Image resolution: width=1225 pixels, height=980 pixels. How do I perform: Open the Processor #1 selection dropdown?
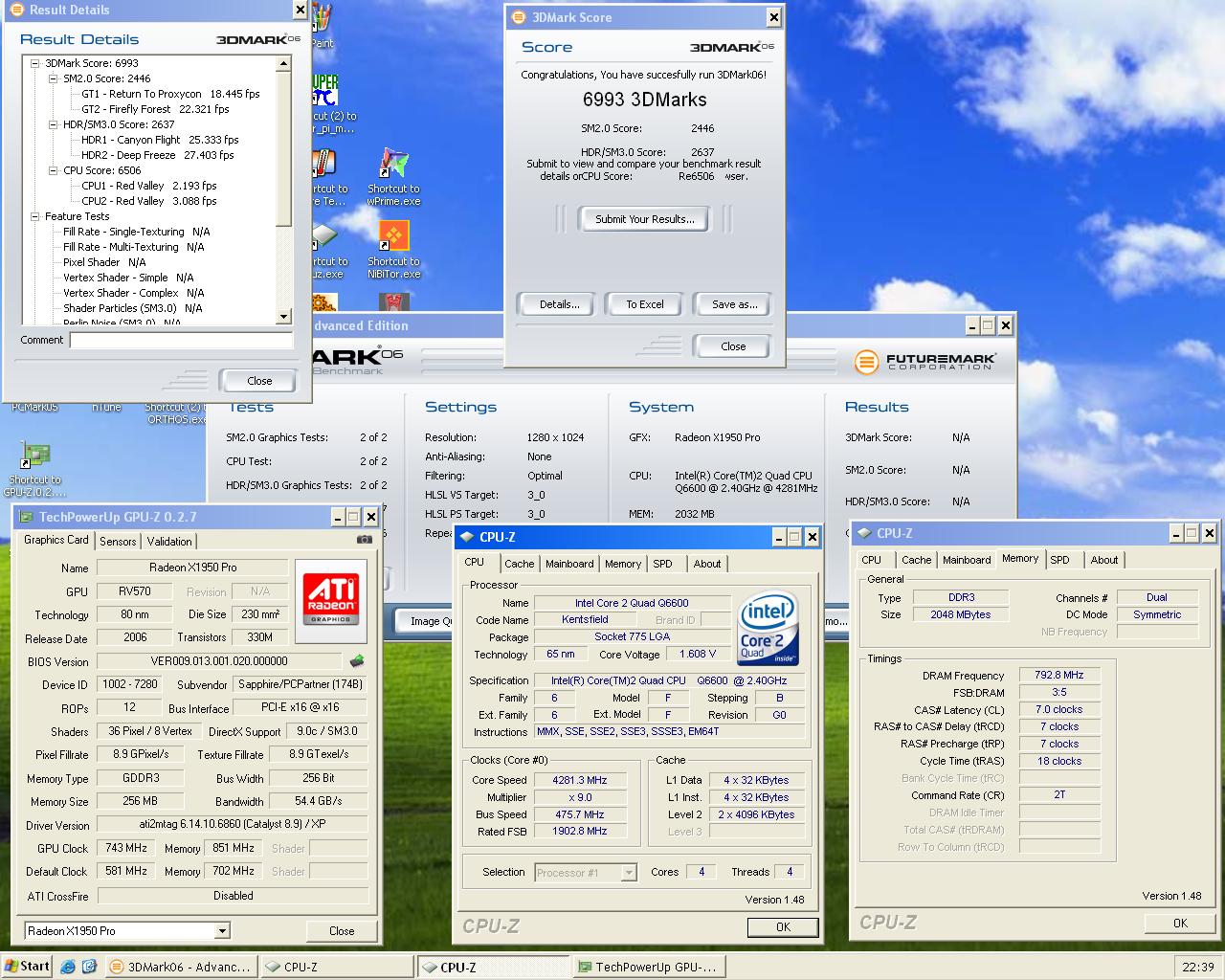(629, 872)
